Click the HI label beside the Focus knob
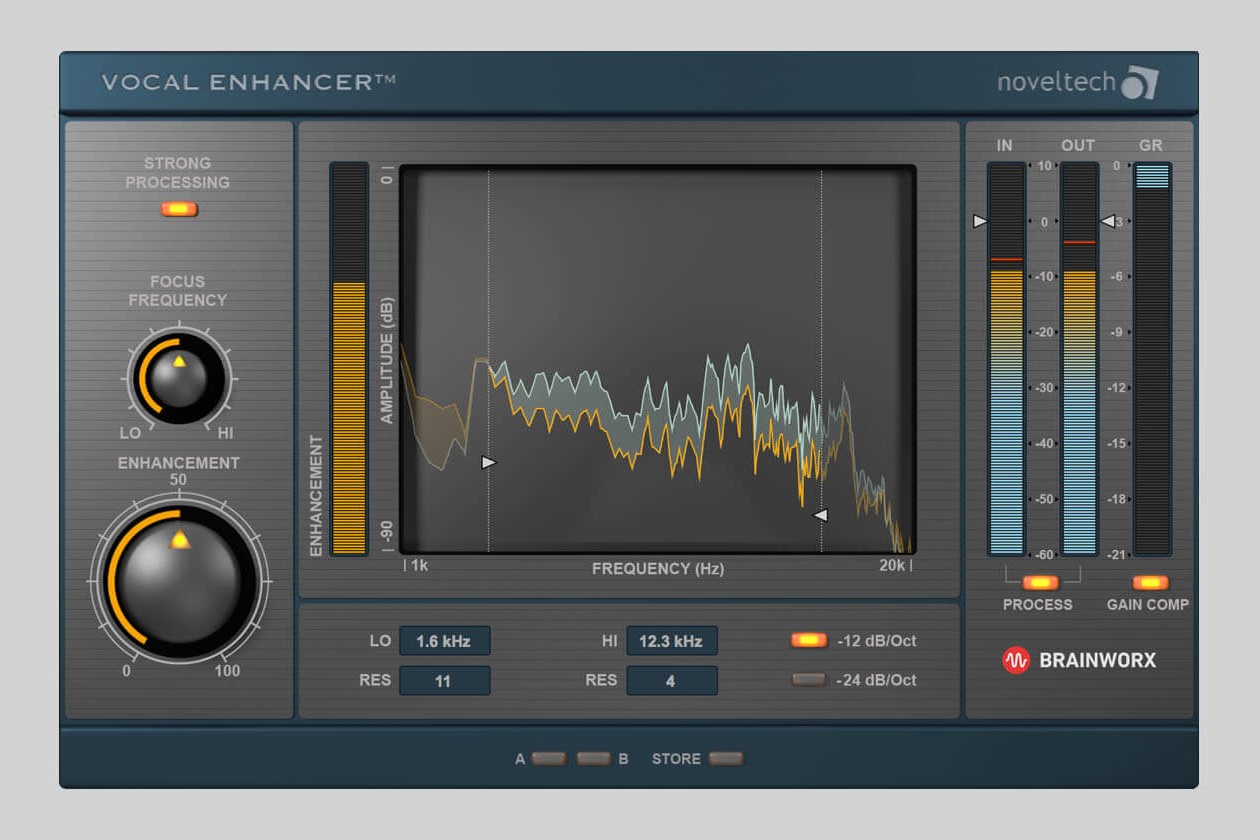Screen dimensions: 1260x840 tap(226, 433)
